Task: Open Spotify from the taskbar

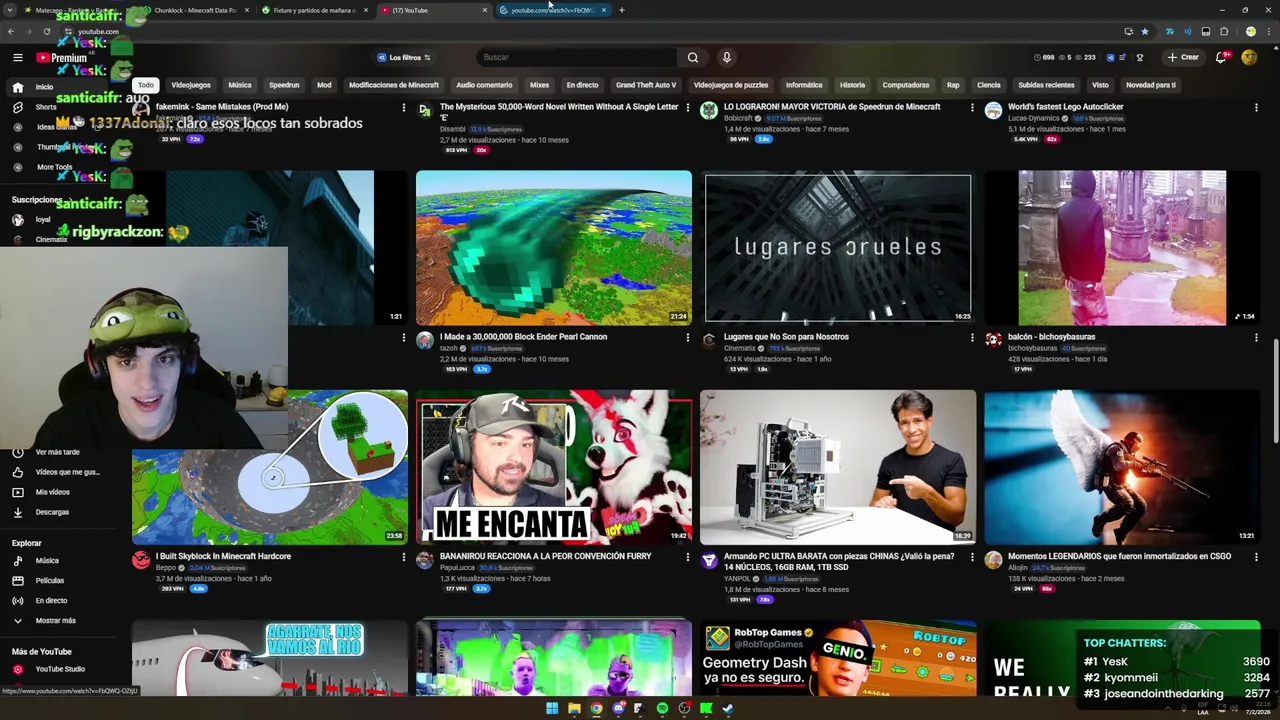Action: click(x=662, y=709)
